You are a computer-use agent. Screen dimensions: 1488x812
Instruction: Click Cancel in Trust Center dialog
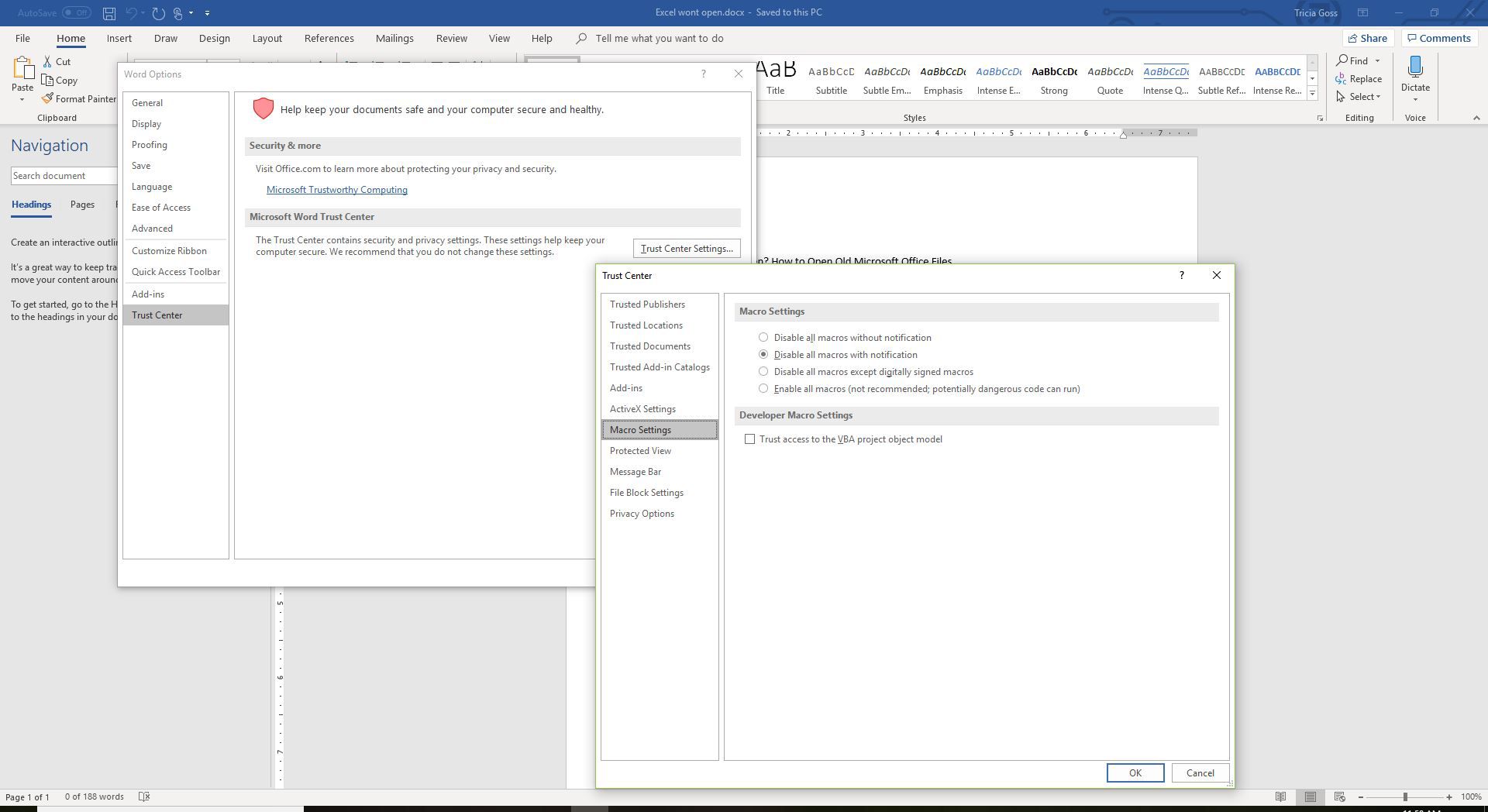click(1200, 773)
